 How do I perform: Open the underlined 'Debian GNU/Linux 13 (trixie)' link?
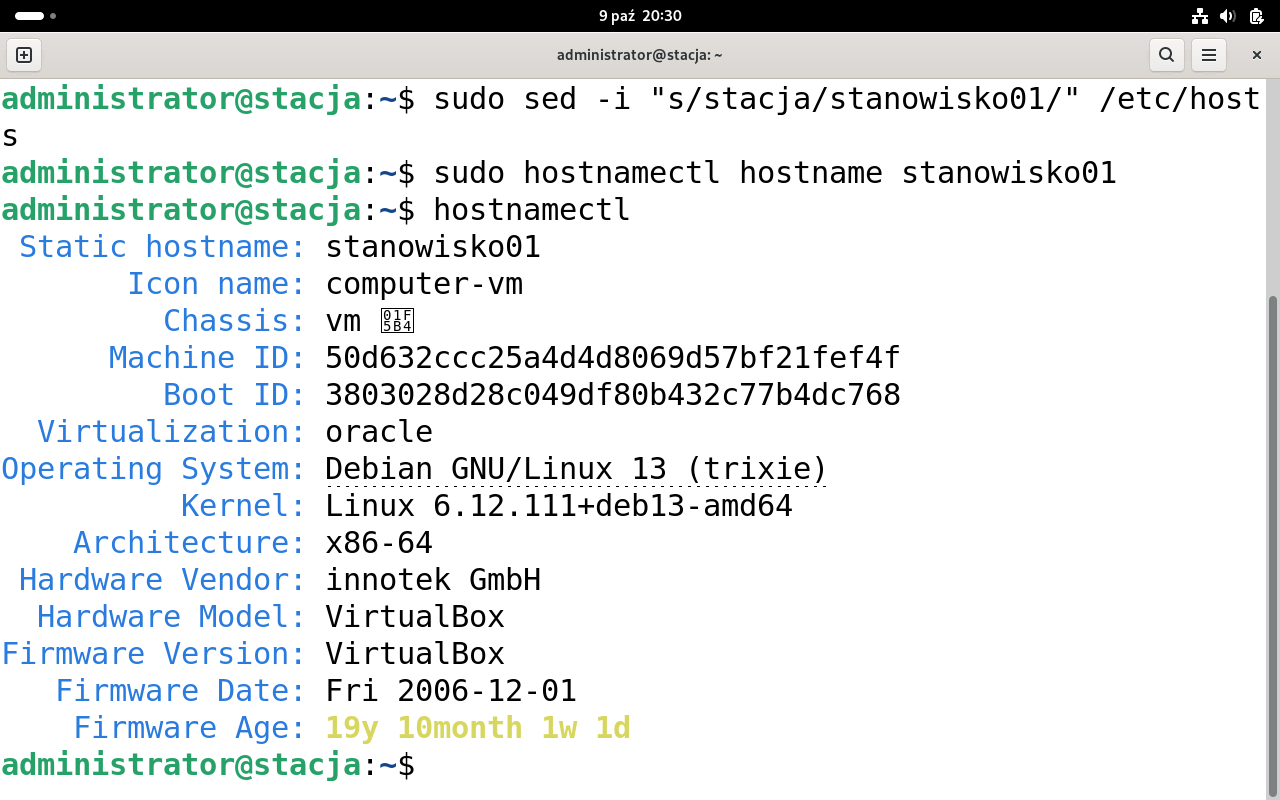pyautogui.click(x=577, y=469)
